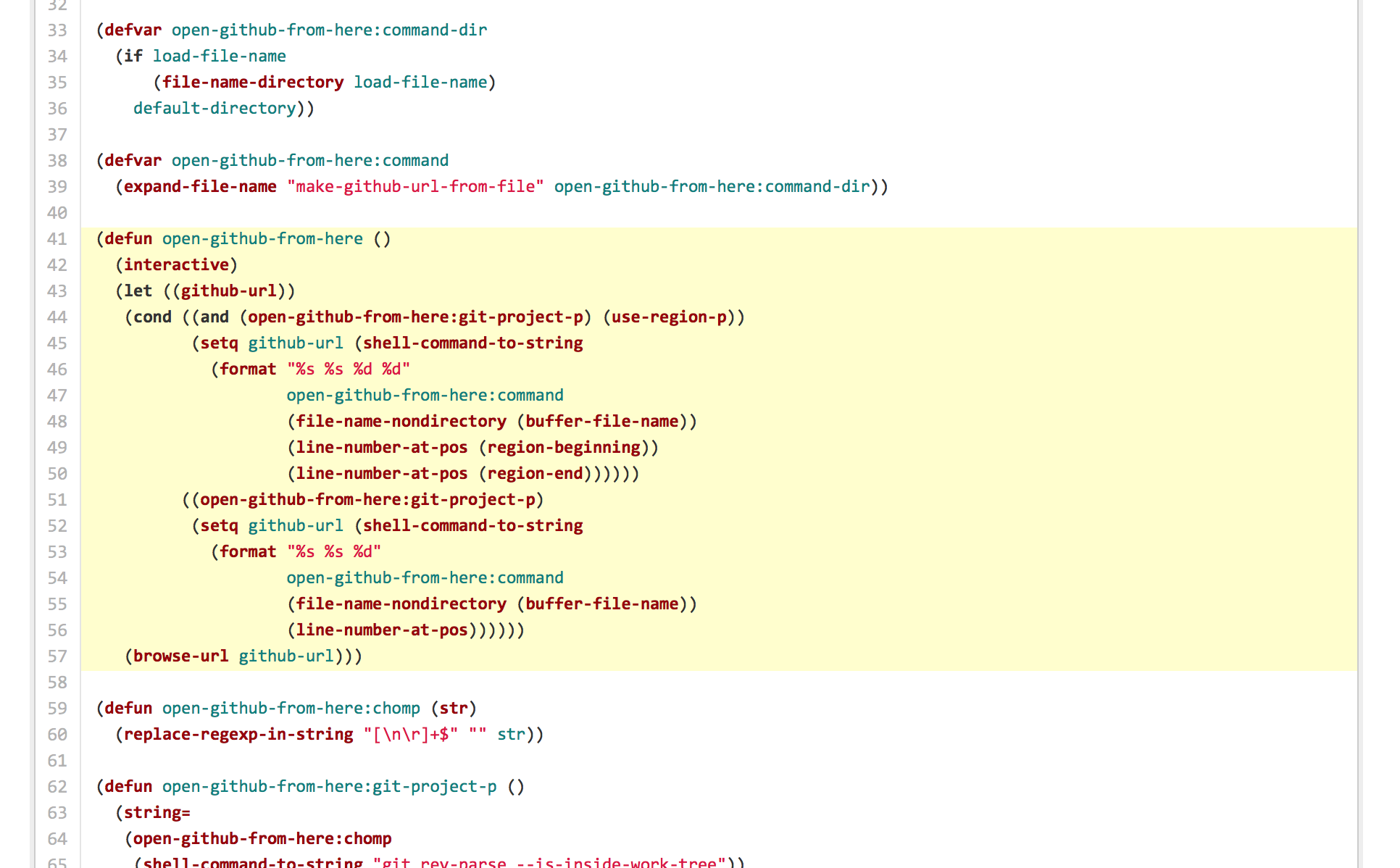Screen dimensions: 1400x868
Task: Click region-beginning on line 49
Action: pos(564,448)
